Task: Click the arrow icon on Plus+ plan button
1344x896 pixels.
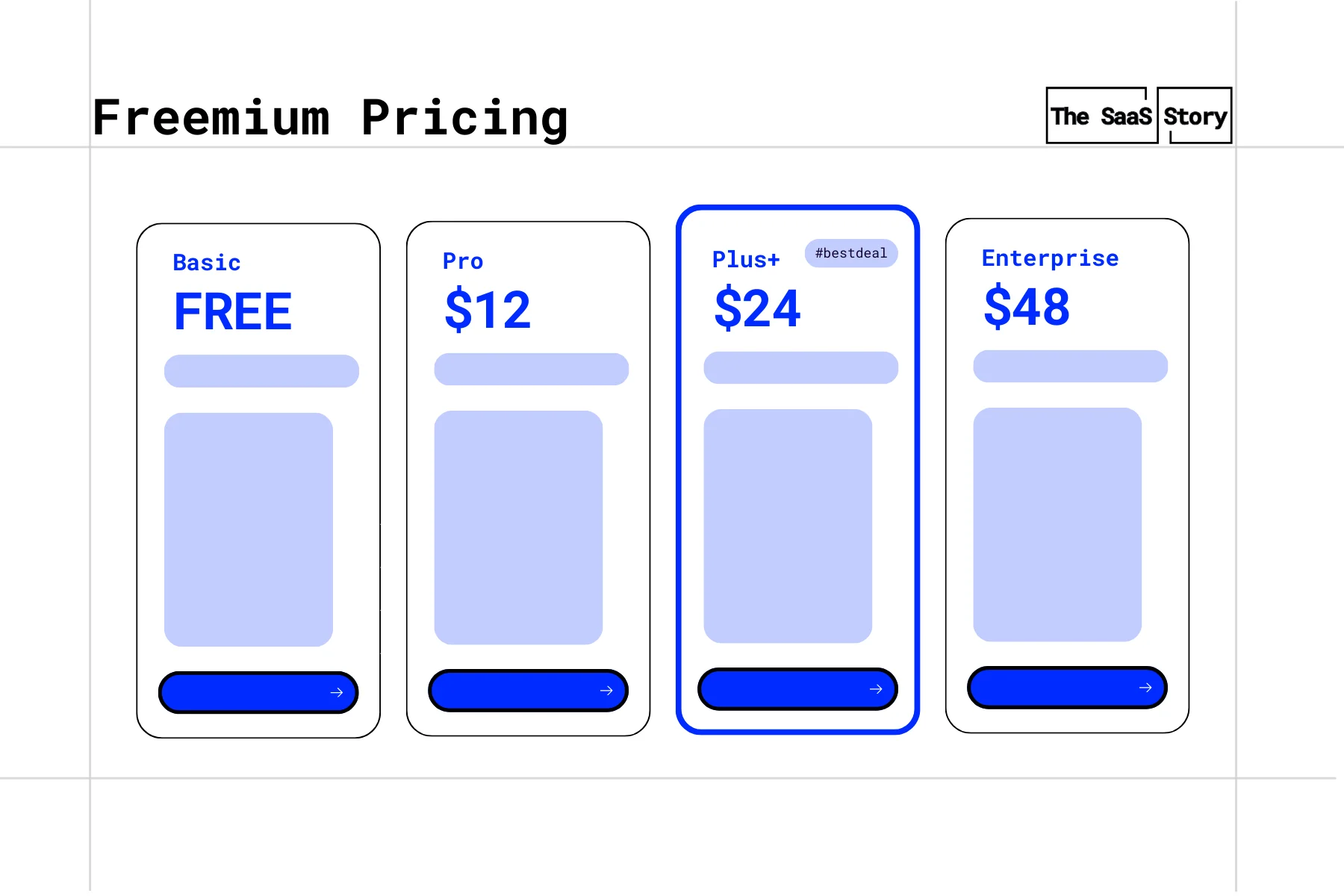Action: point(876,689)
